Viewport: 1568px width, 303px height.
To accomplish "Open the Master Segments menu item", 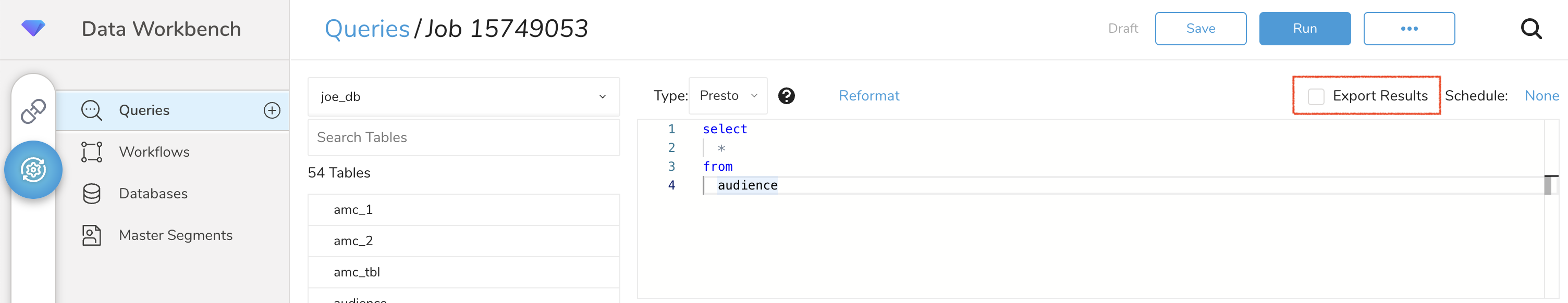I will pos(175,235).
